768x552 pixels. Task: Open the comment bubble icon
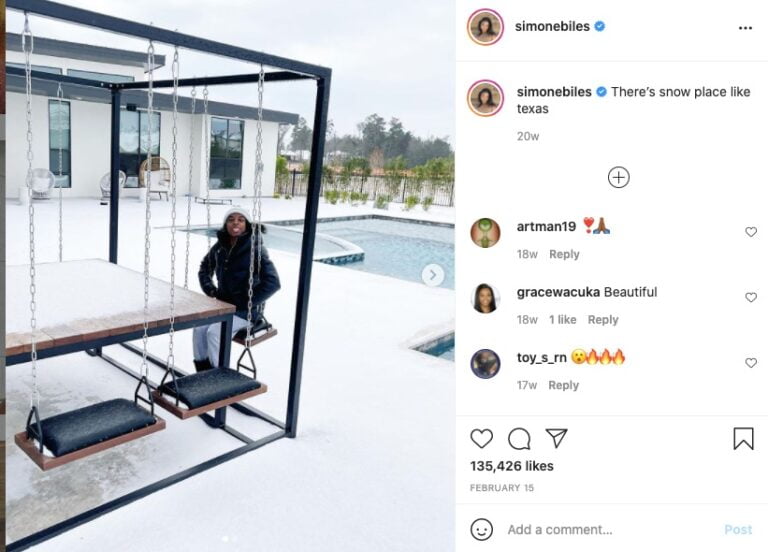point(519,439)
